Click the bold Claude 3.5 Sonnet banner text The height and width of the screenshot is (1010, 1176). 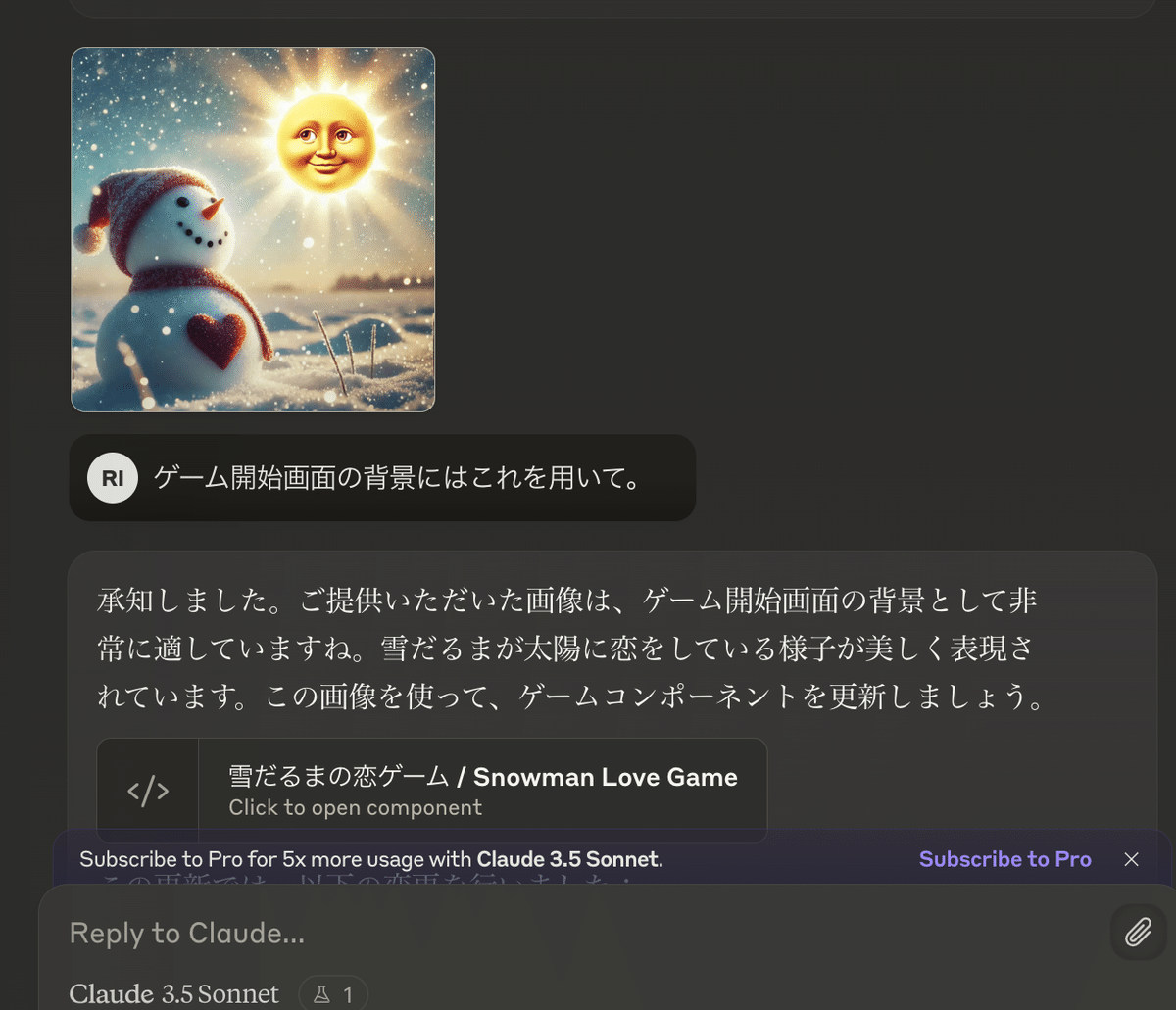point(569,859)
